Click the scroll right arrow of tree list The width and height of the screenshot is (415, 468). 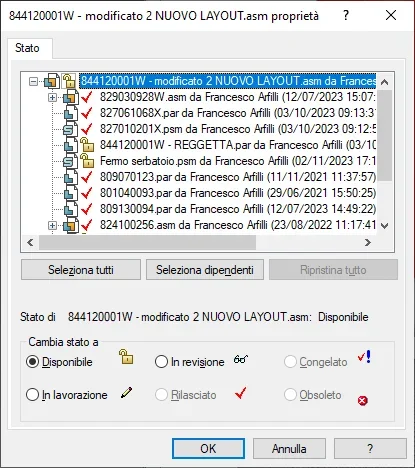[x=368, y=242]
